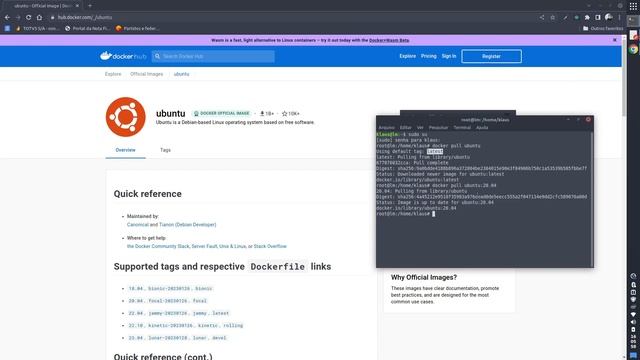Toggle the browser side panel icon
This screenshot has width=640, height=360.
tap(598, 18)
